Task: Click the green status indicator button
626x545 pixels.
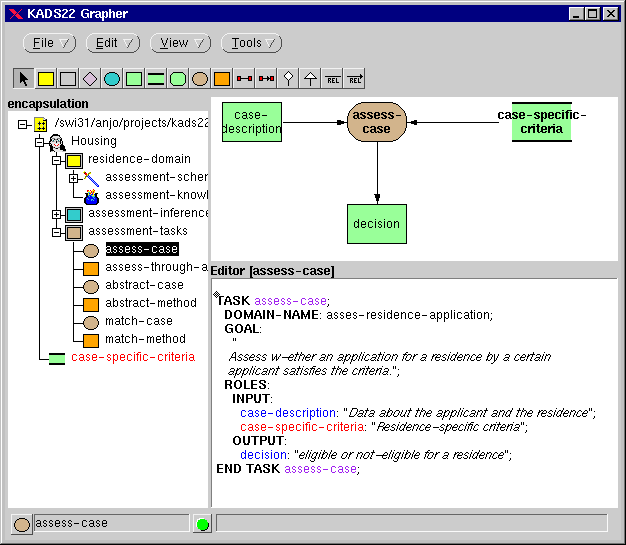Action: (x=202, y=524)
